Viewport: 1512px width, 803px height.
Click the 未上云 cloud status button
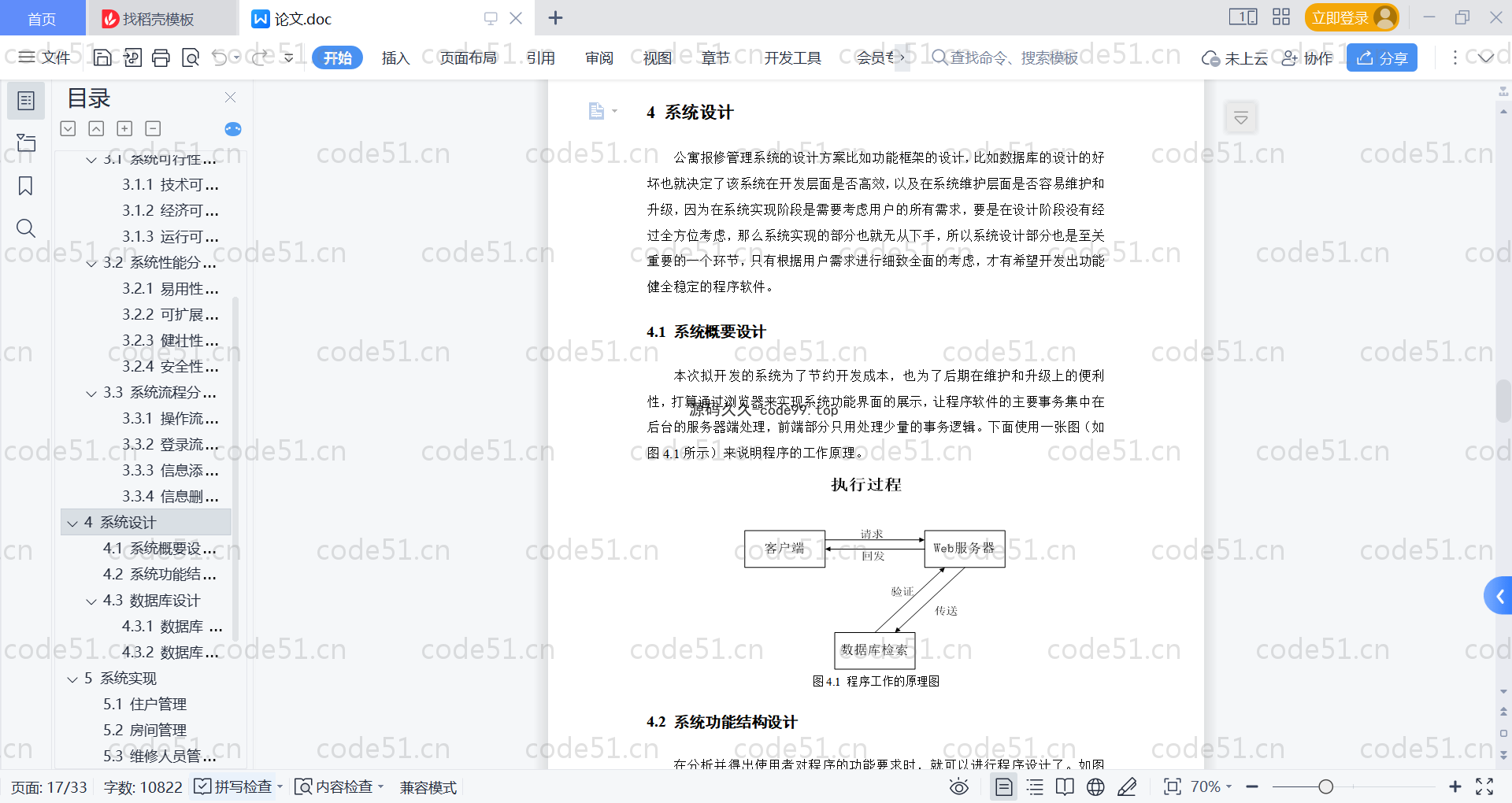click(1235, 57)
